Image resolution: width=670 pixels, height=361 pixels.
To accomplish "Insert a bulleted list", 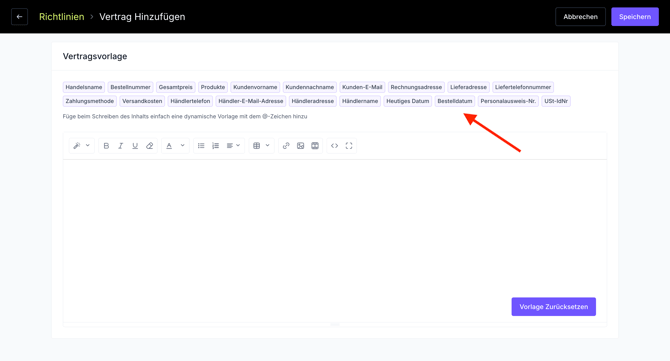I will (x=201, y=146).
